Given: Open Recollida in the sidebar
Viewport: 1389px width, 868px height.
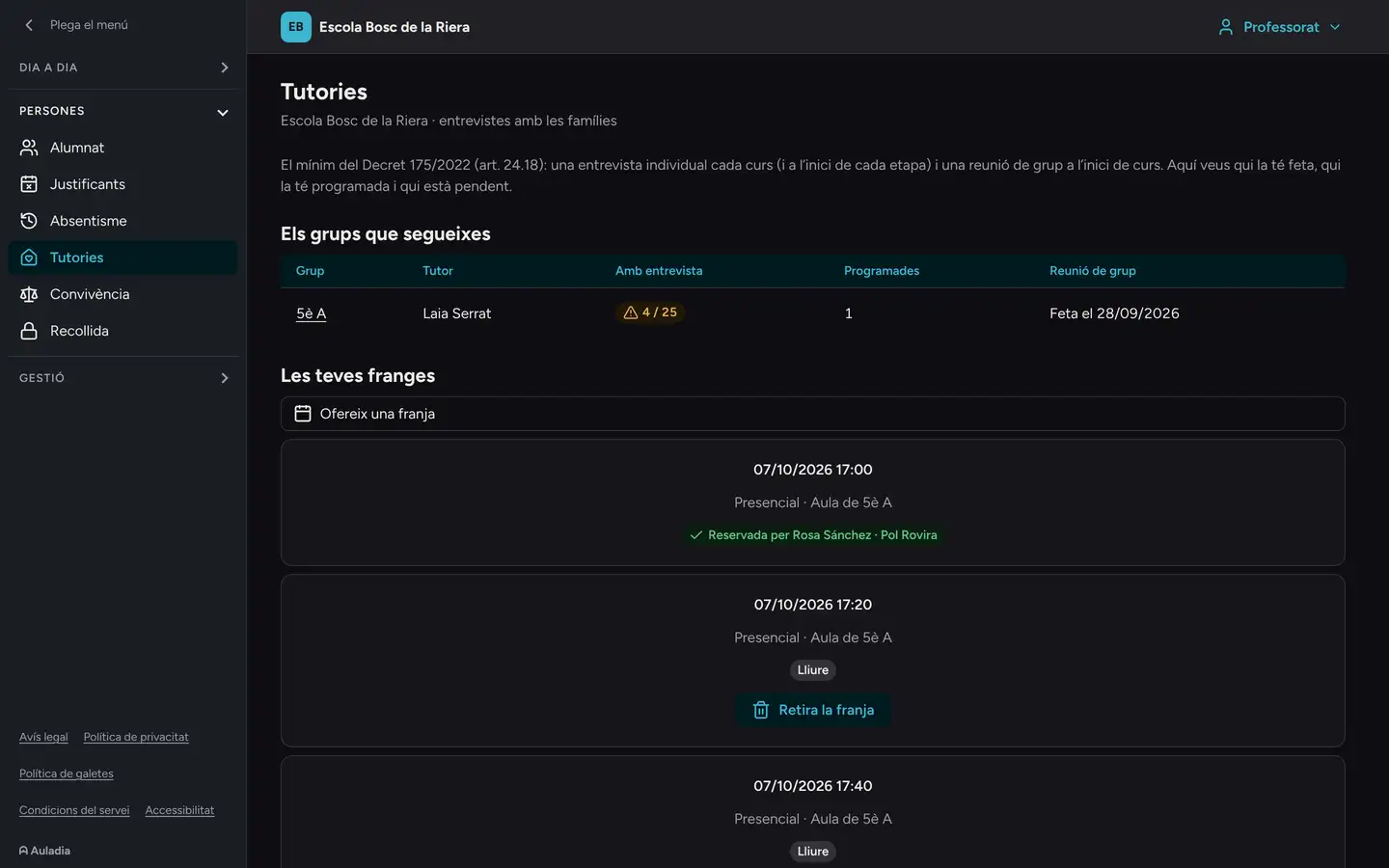Looking at the screenshot, I should 123,331.
